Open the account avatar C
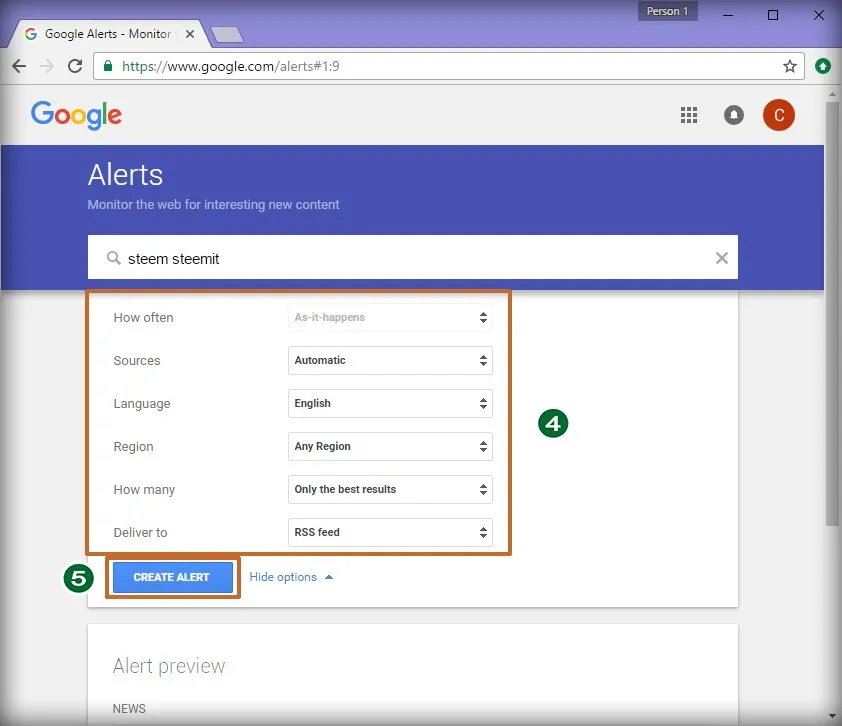This screenshot has height=726, width=842. (779, 115)
